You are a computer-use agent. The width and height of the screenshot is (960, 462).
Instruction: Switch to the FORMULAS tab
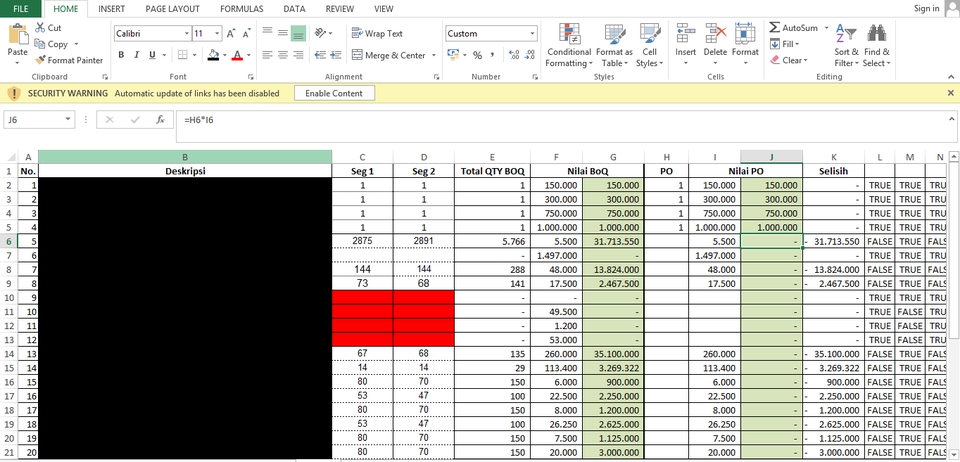tap(242, 9)
